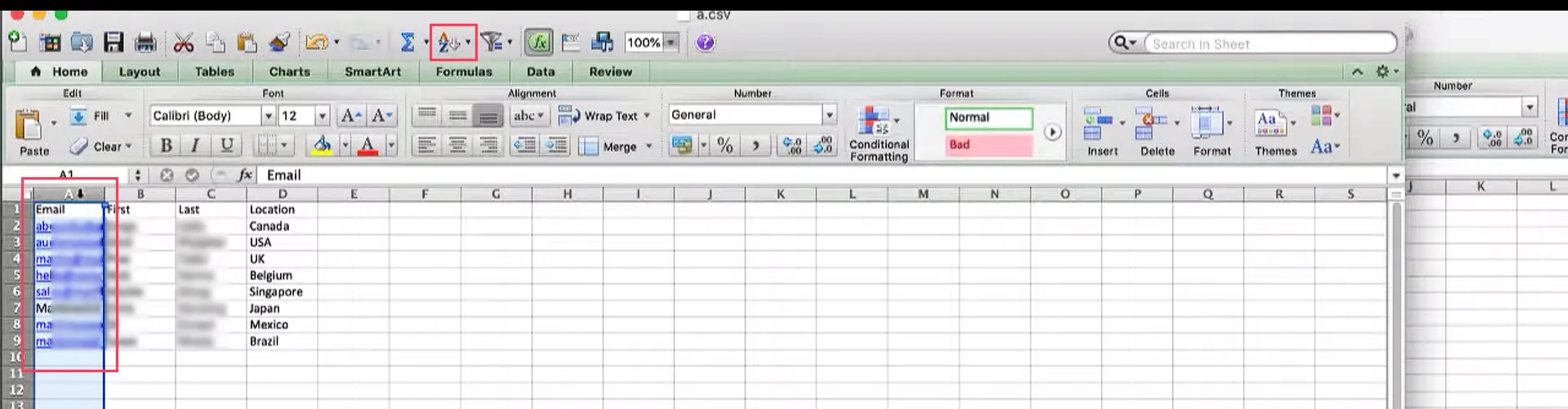Open the Layout tab
The image size is (1568, 409).
click(140, 72)
